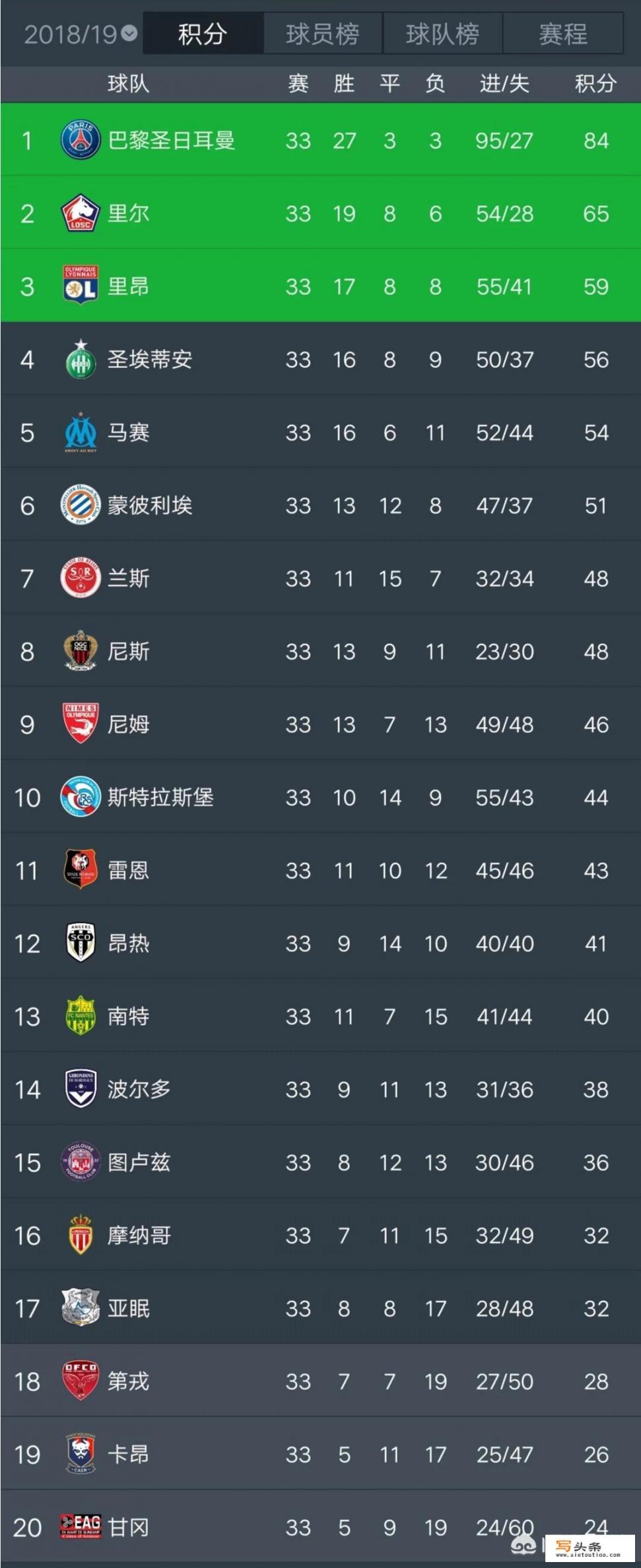
Task: Sort by the 积分 column header
Action: pyautogui.click(x=595, y=84)
